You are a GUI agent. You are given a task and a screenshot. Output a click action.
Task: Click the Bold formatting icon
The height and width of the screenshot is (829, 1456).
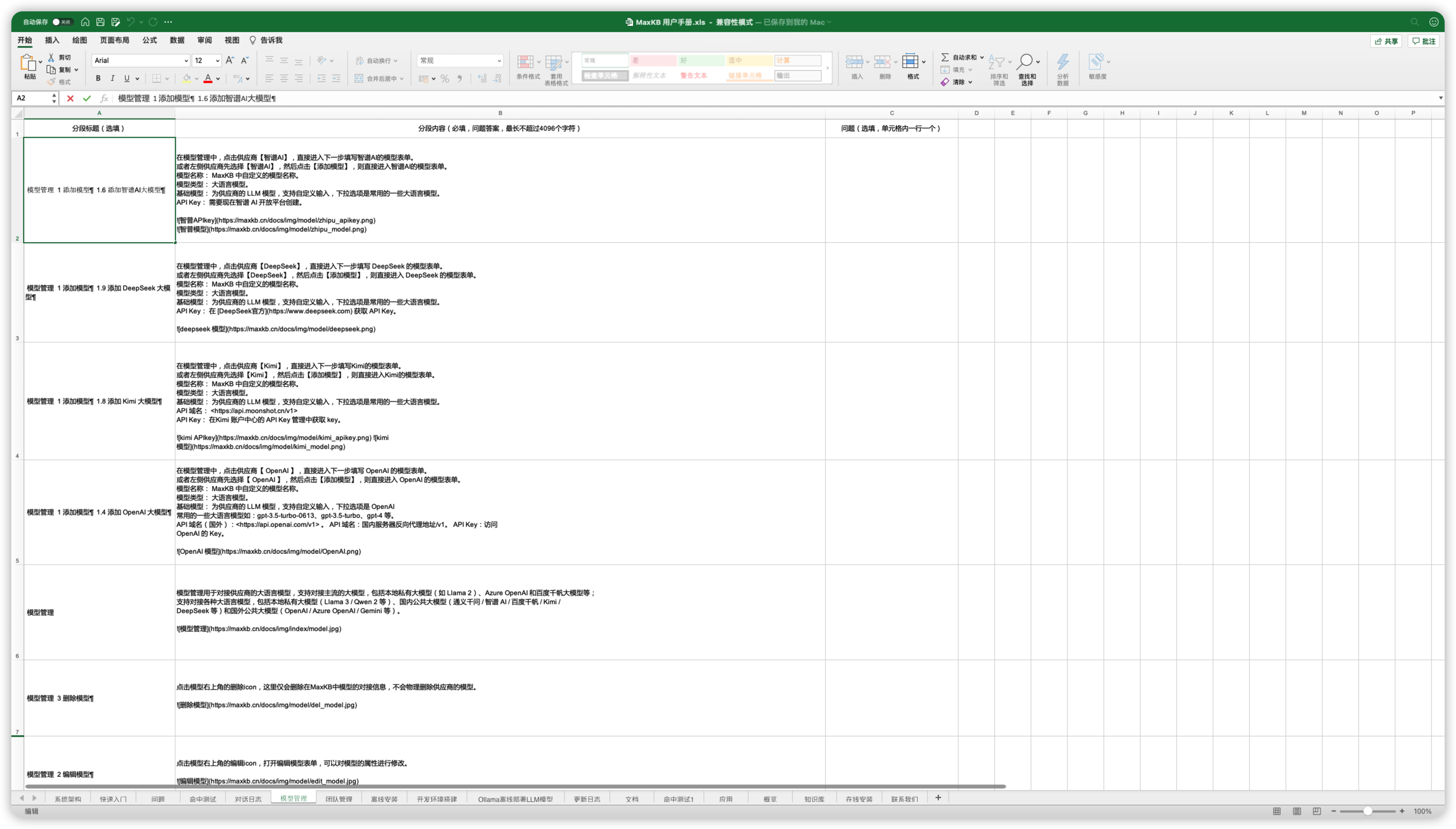click(98, 78)
